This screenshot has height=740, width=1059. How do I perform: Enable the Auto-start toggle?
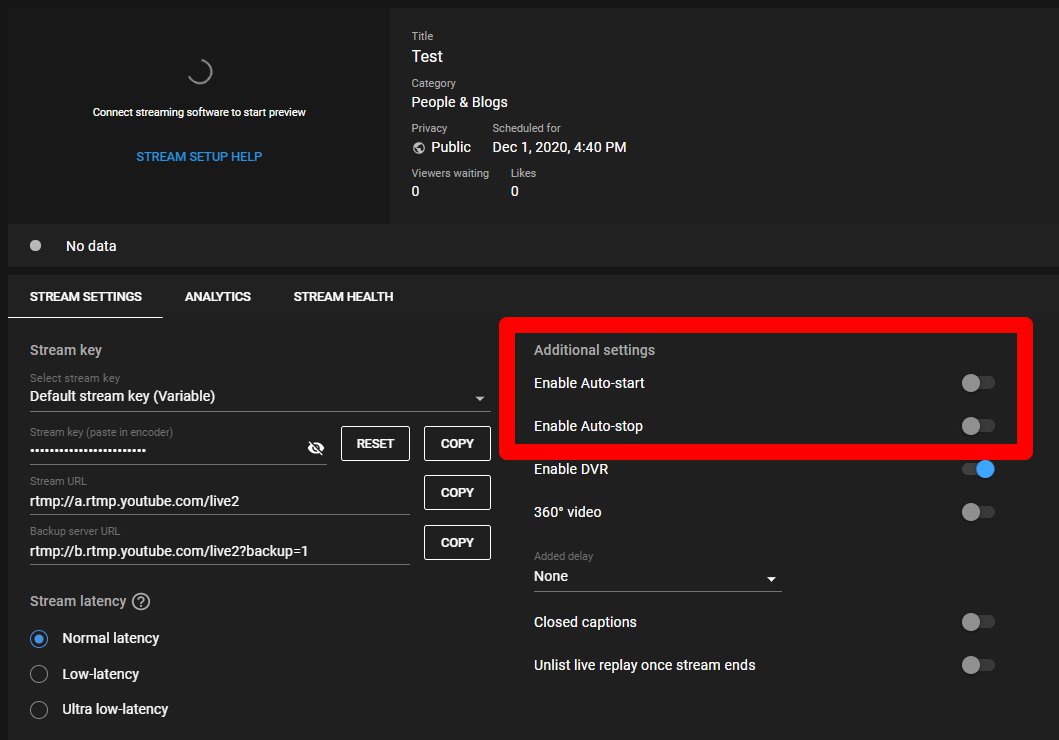point(977,383)
